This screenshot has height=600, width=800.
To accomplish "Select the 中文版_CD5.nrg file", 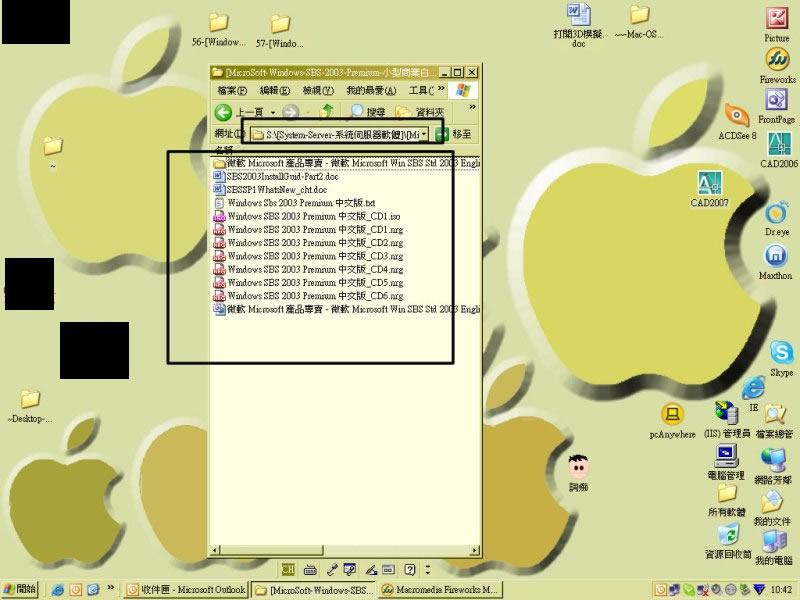I will [308, 283].
